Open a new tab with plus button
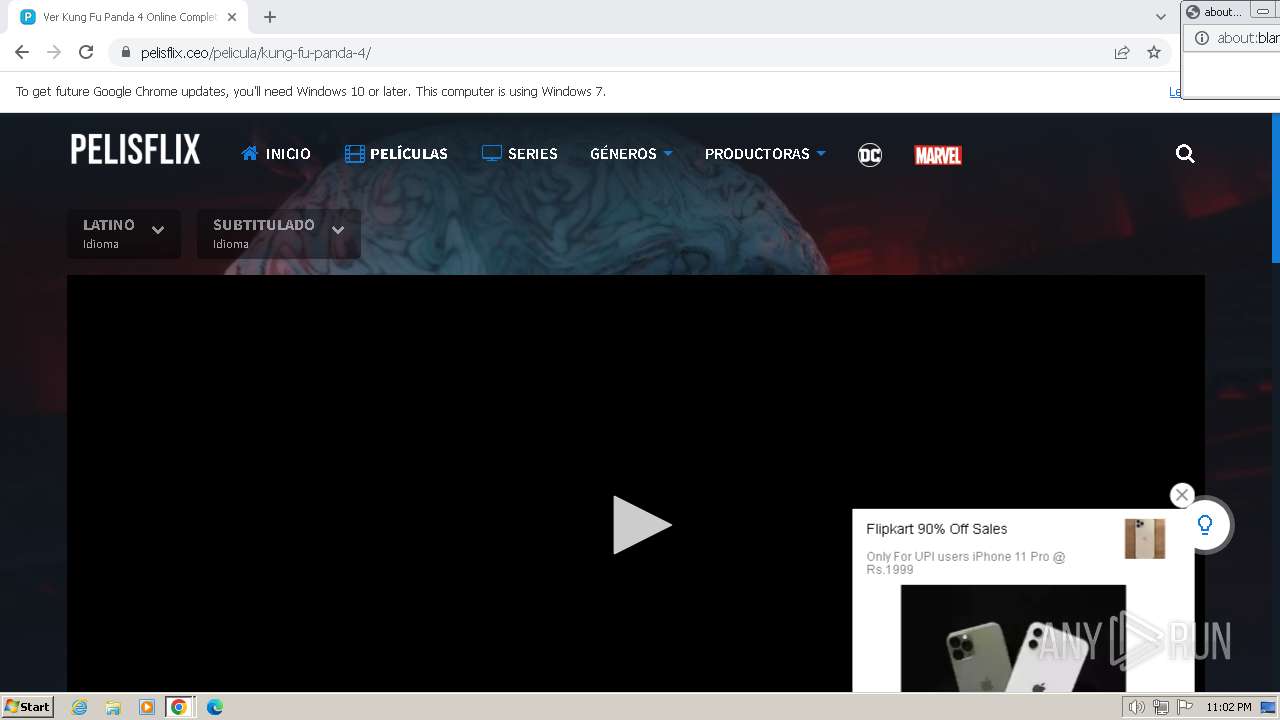 [x=270, y=17]
